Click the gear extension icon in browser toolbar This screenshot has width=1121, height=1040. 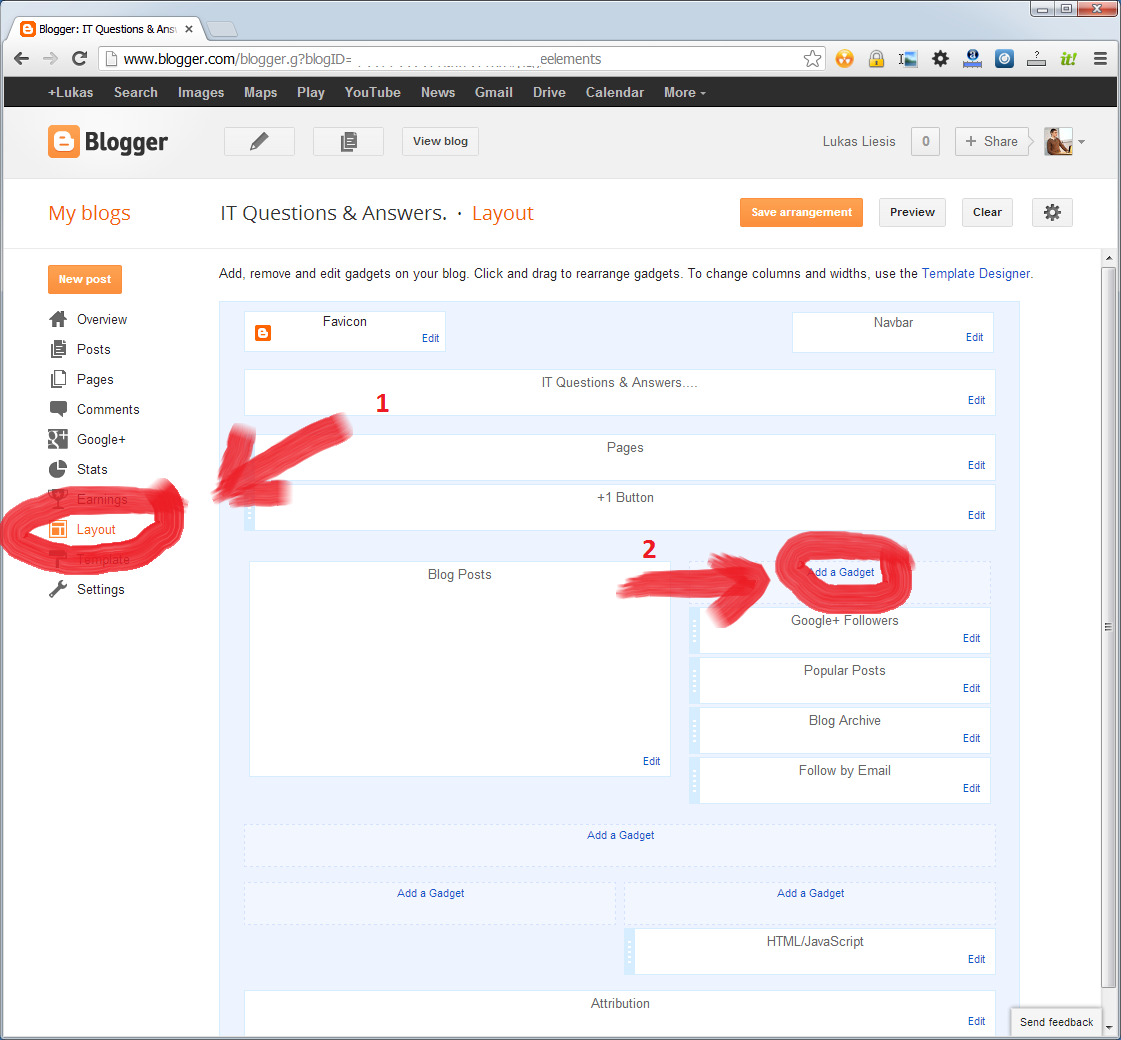point(940,59)
